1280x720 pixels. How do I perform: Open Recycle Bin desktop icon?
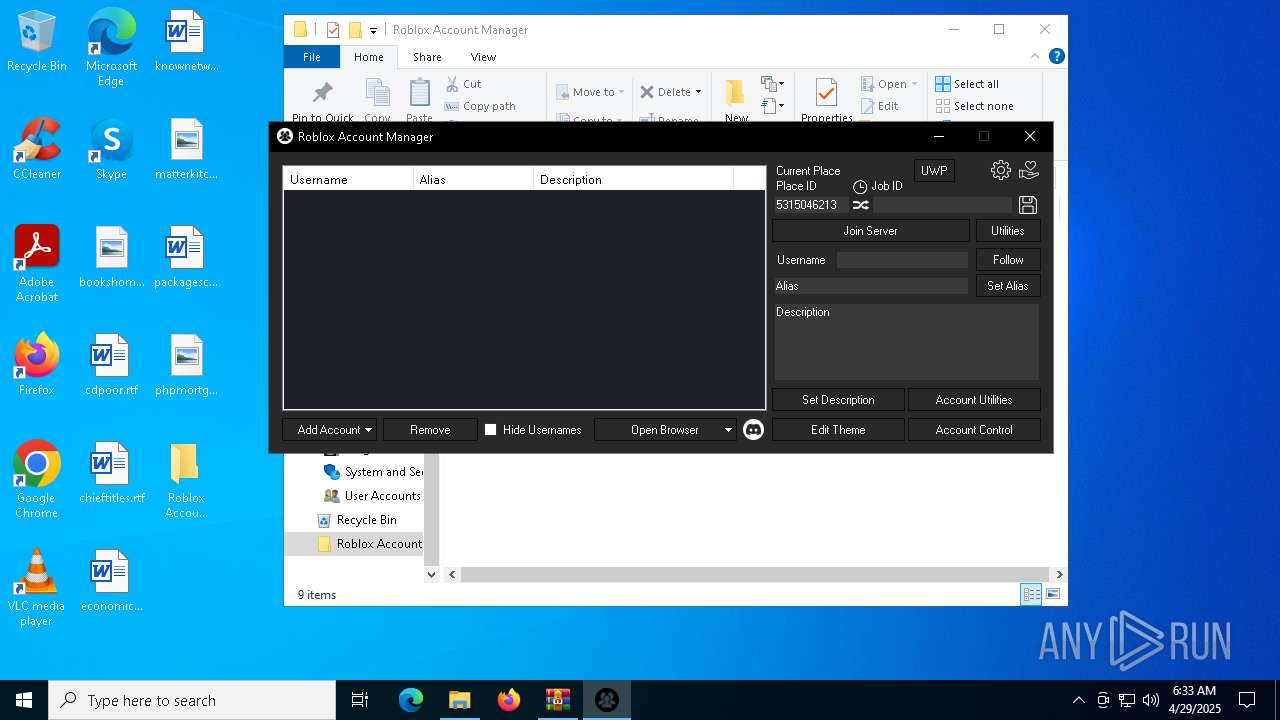click(x=37, y=42)
